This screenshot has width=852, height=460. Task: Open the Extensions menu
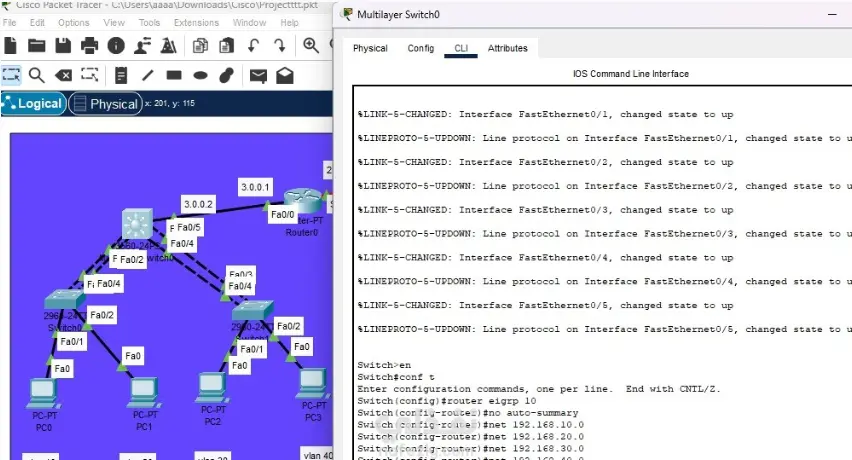(196, 22)
